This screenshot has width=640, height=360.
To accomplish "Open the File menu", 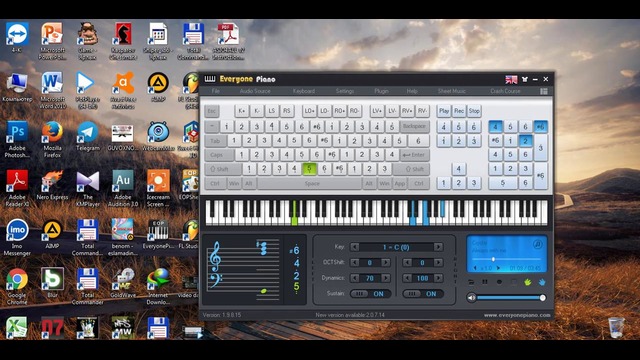I will pos(216,91).
